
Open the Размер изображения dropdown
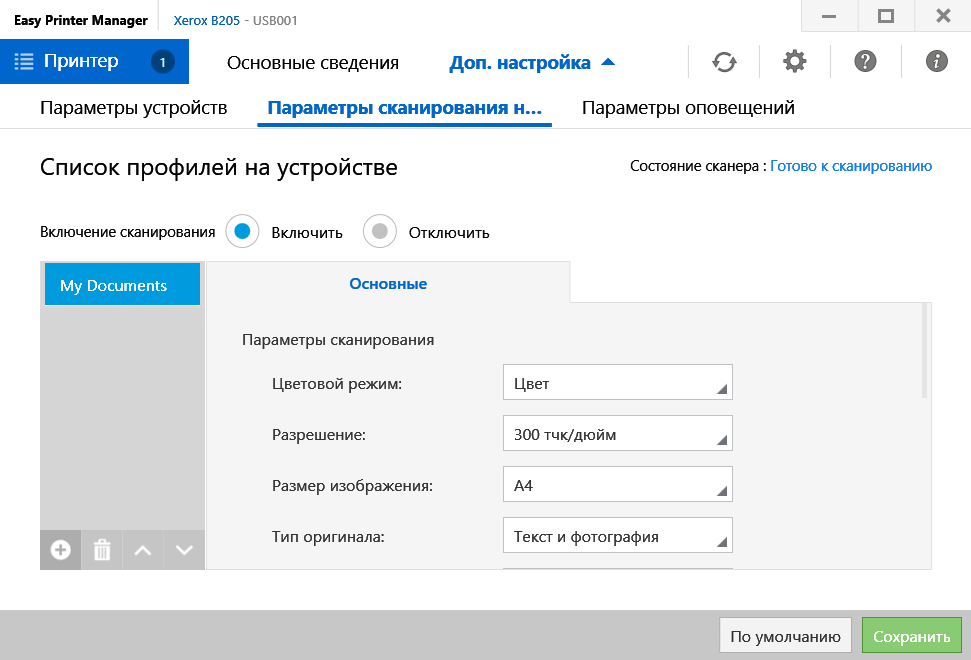point(617,486)
